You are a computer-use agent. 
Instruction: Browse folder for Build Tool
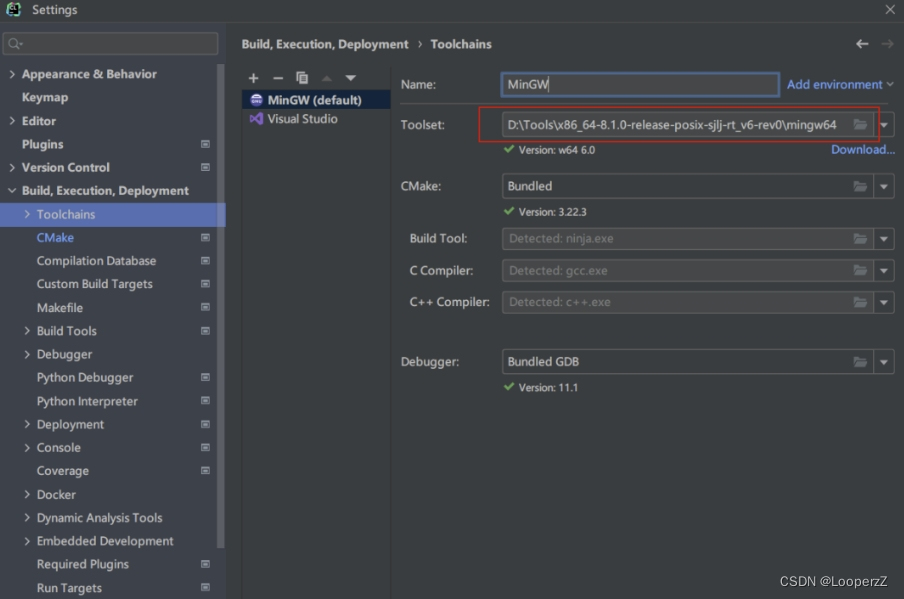click(860, 239)
